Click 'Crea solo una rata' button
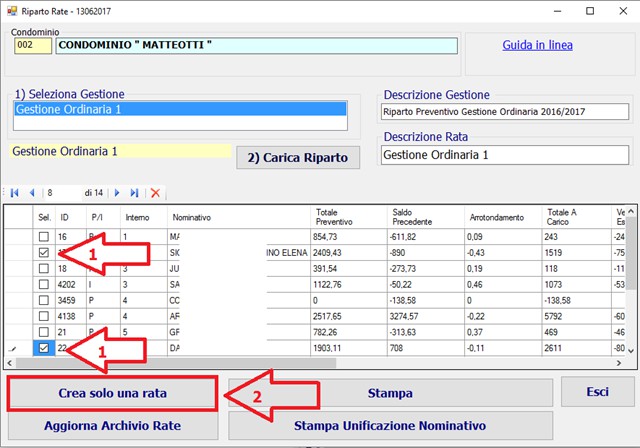Viewport: 640px width, 448px height. tap(112, 393)
